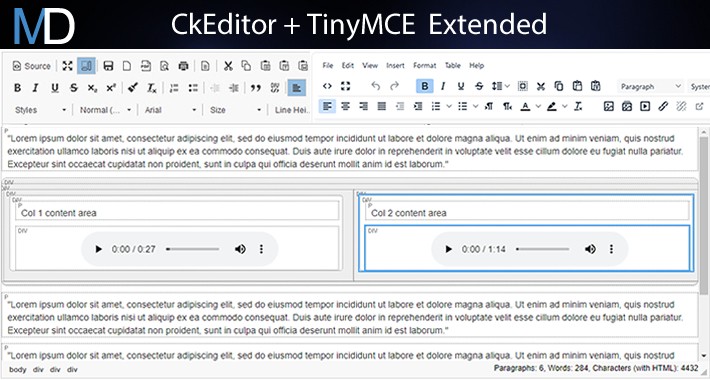Image resolution: width=710 pixels, height=380 pixels.
Task: Open TinyMCE File menu
Action: [328, 65]
